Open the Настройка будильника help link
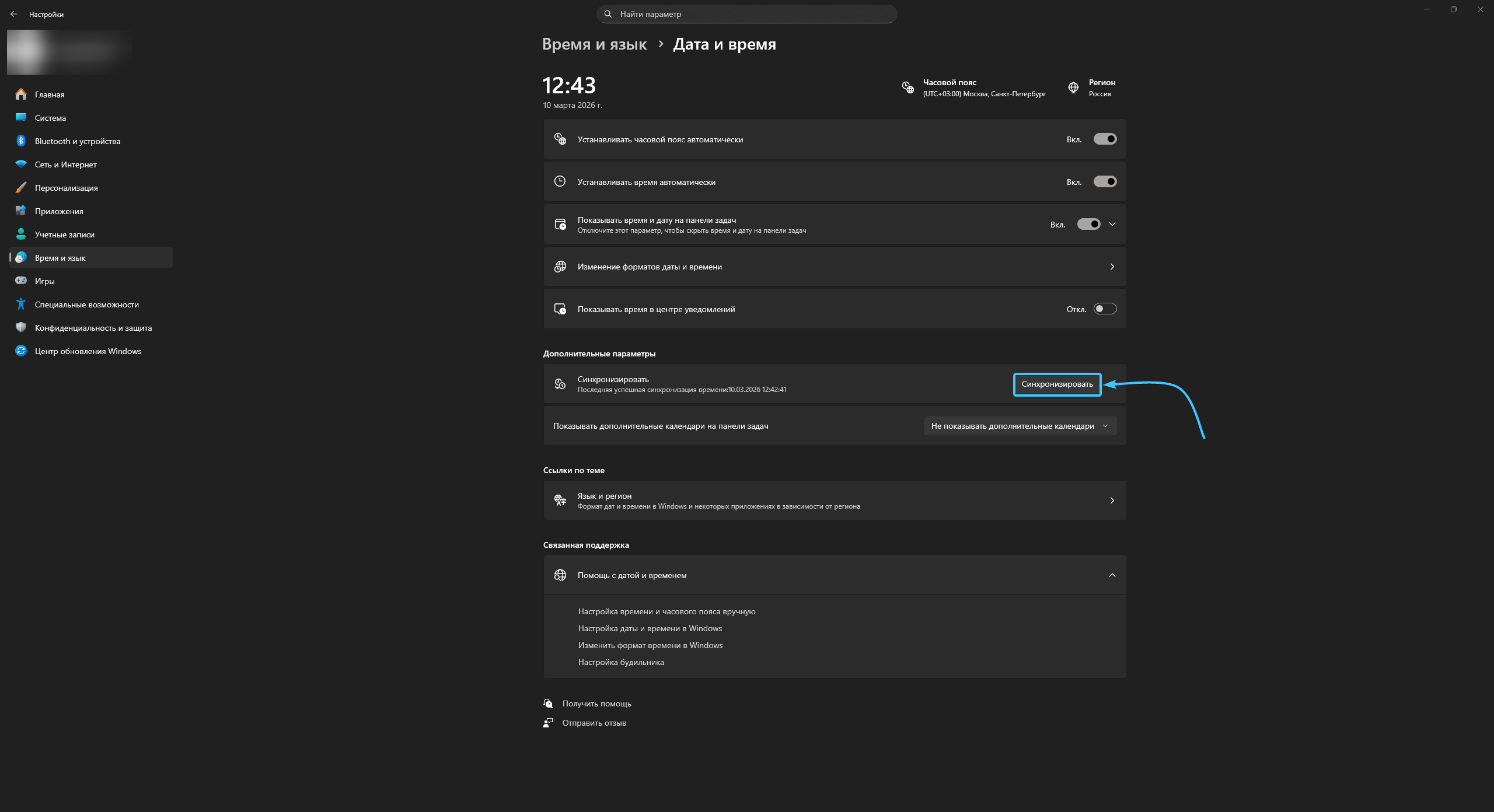 point(621,662)
